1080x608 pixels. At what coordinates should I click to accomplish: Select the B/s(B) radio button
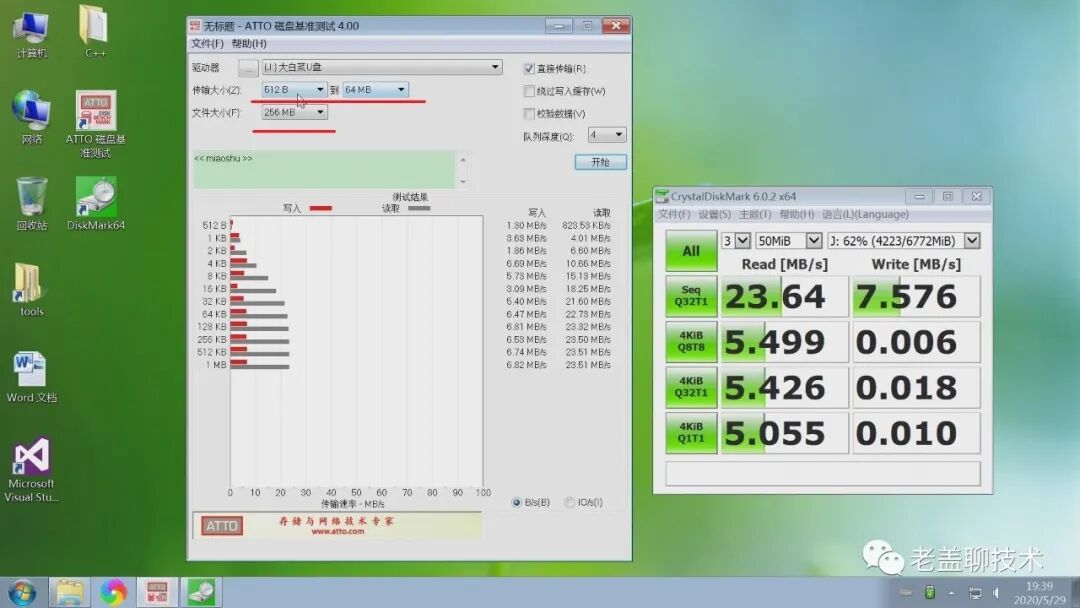(x=516, y=503)
